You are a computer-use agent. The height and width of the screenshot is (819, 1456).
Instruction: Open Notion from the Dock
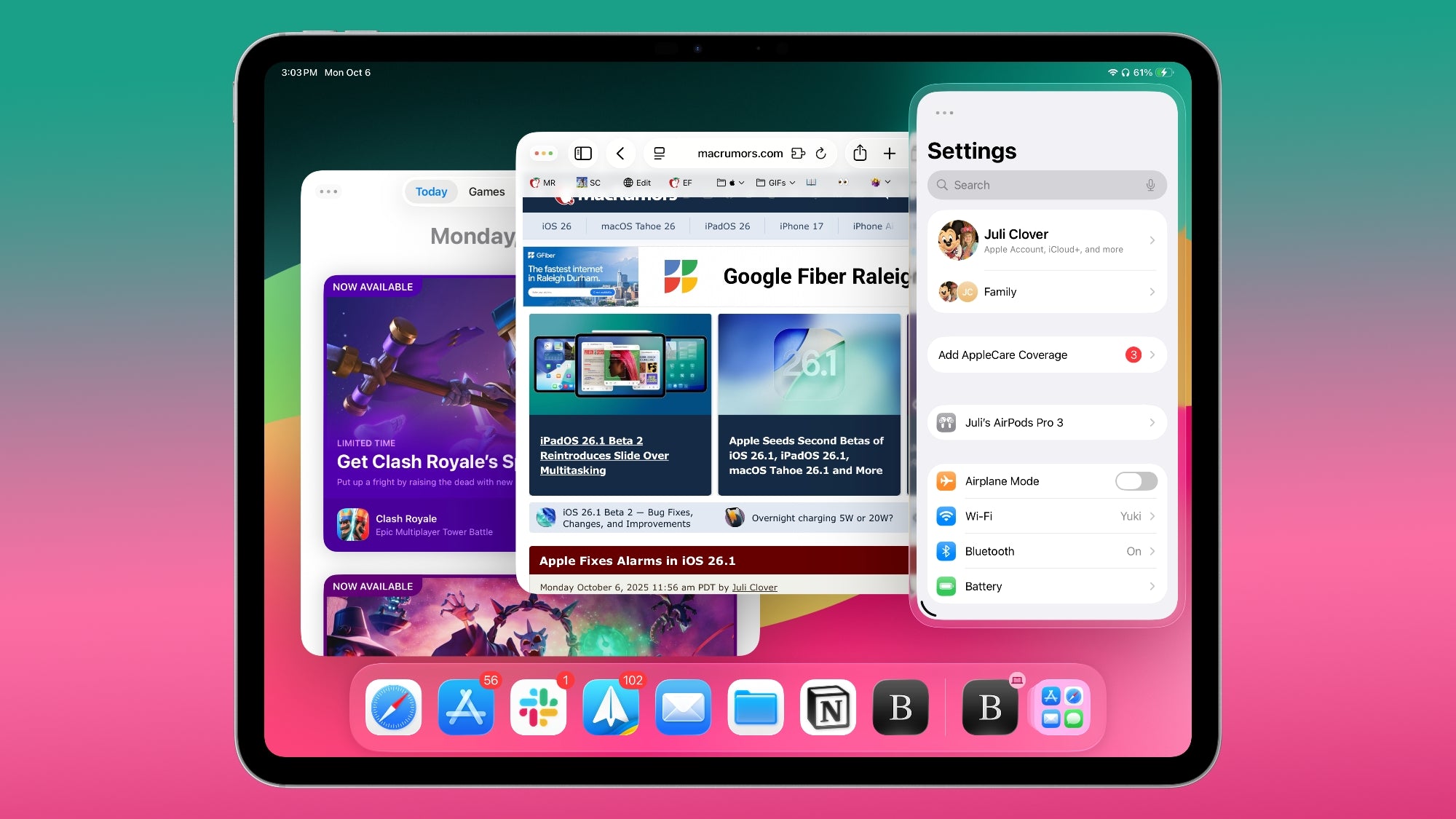(x=828, y=707)
